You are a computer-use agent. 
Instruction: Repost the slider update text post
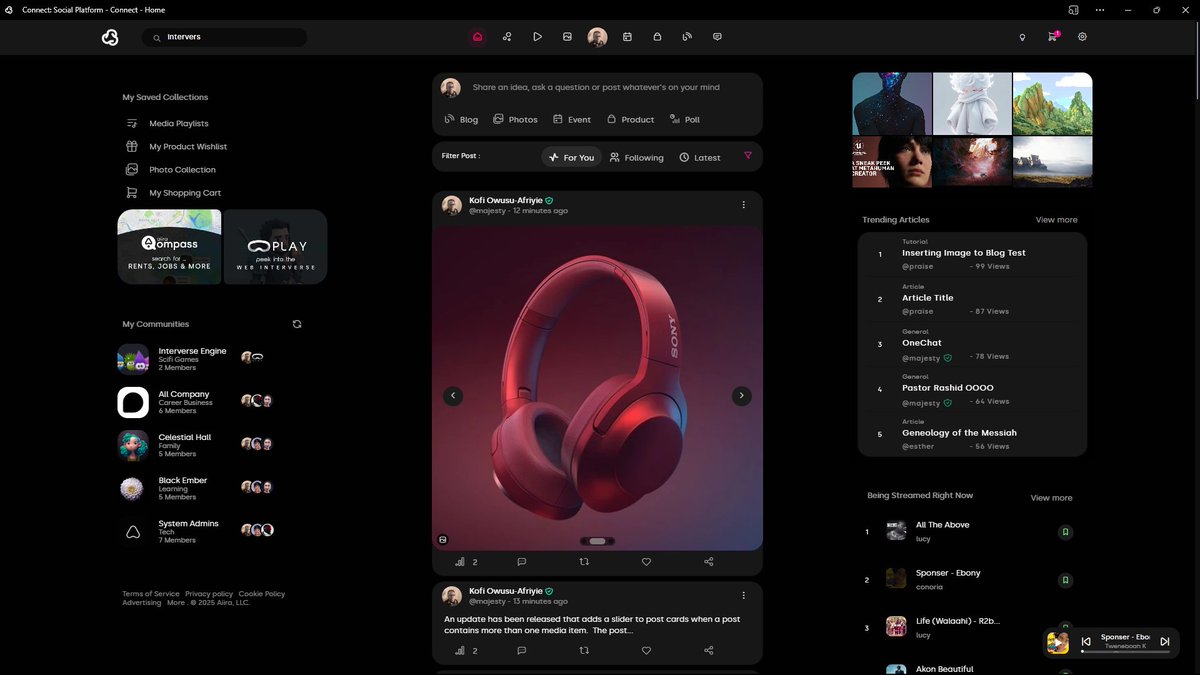click(x=584, y=650)
